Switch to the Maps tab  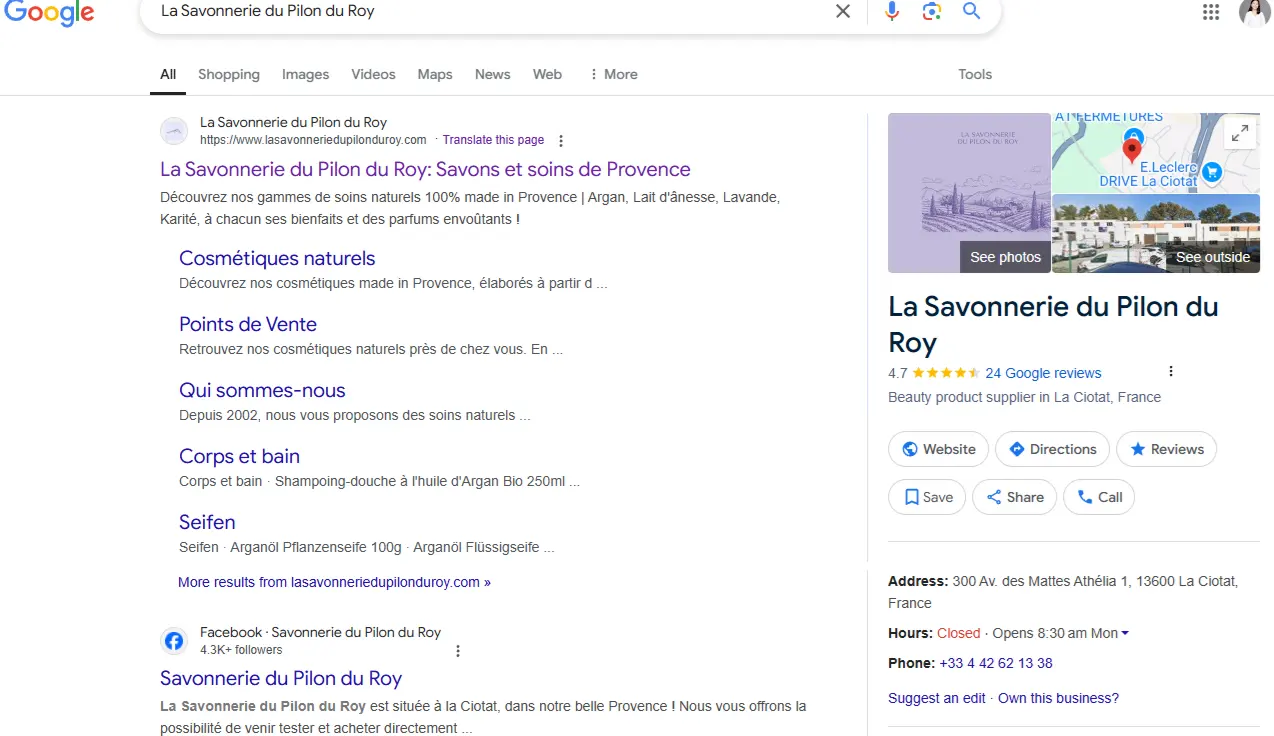[x=435, y=74]
